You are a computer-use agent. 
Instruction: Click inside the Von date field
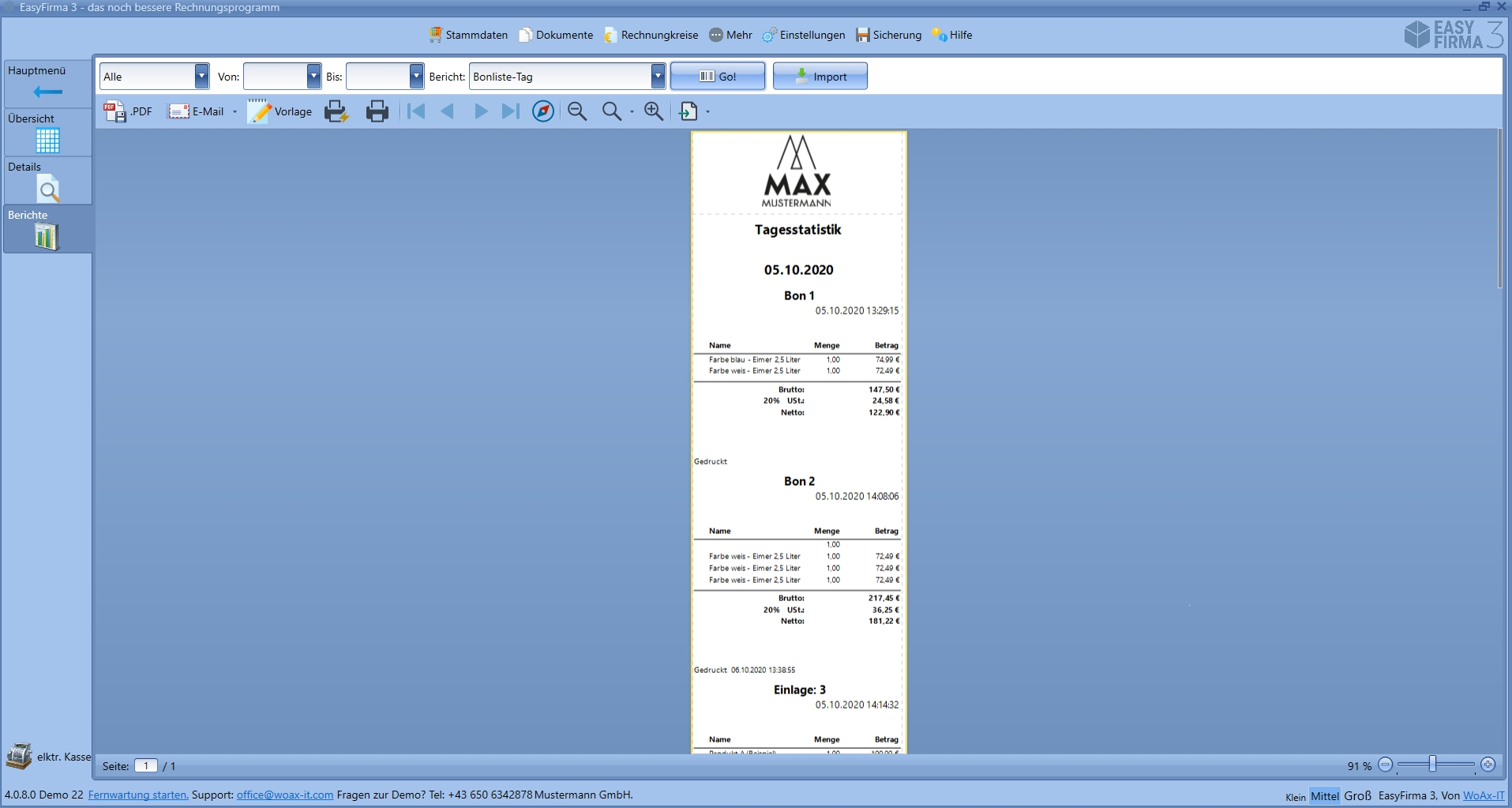[x=276, y=77]
